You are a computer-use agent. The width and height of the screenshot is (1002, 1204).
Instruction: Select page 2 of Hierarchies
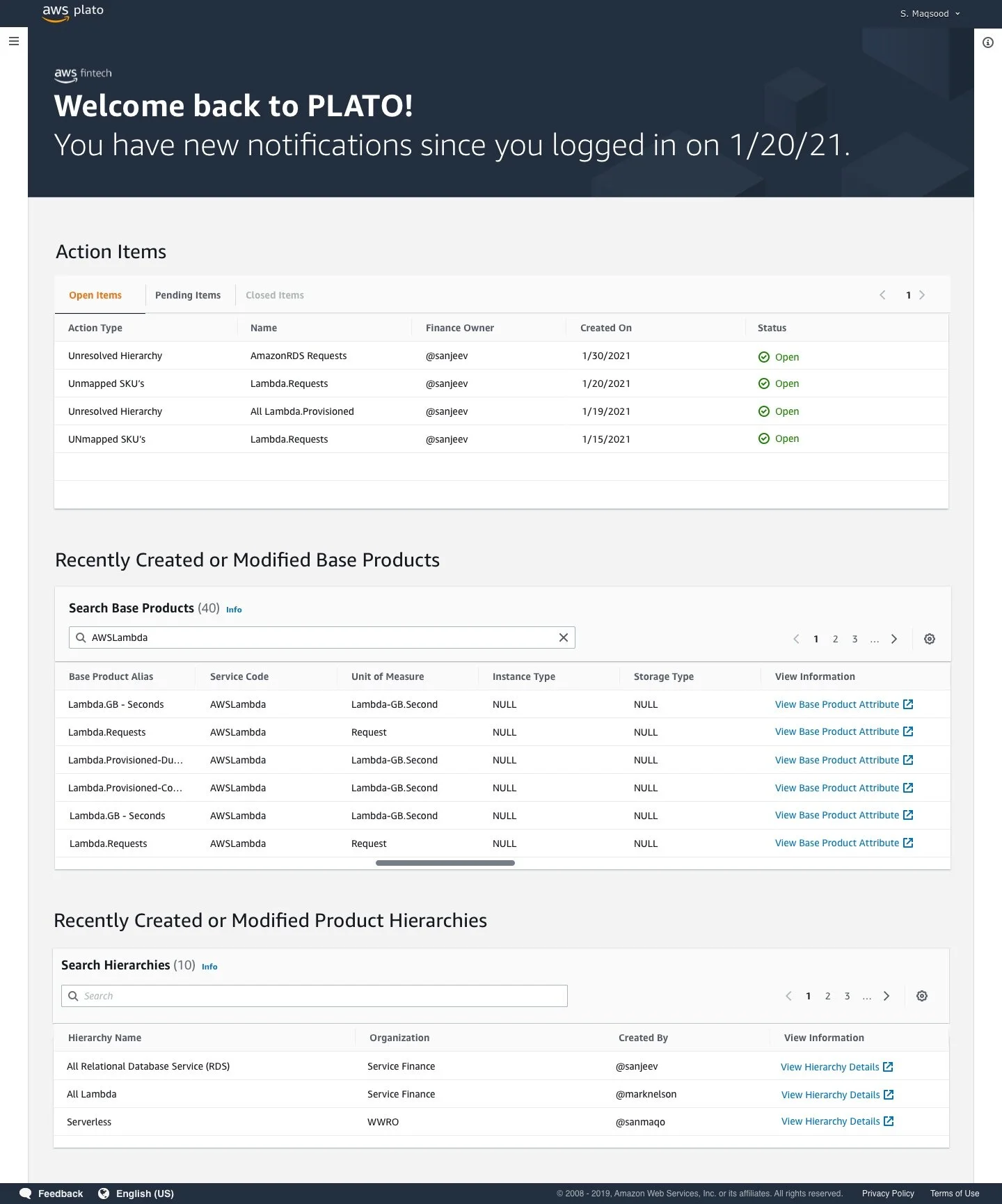click(x=828, y=996)
